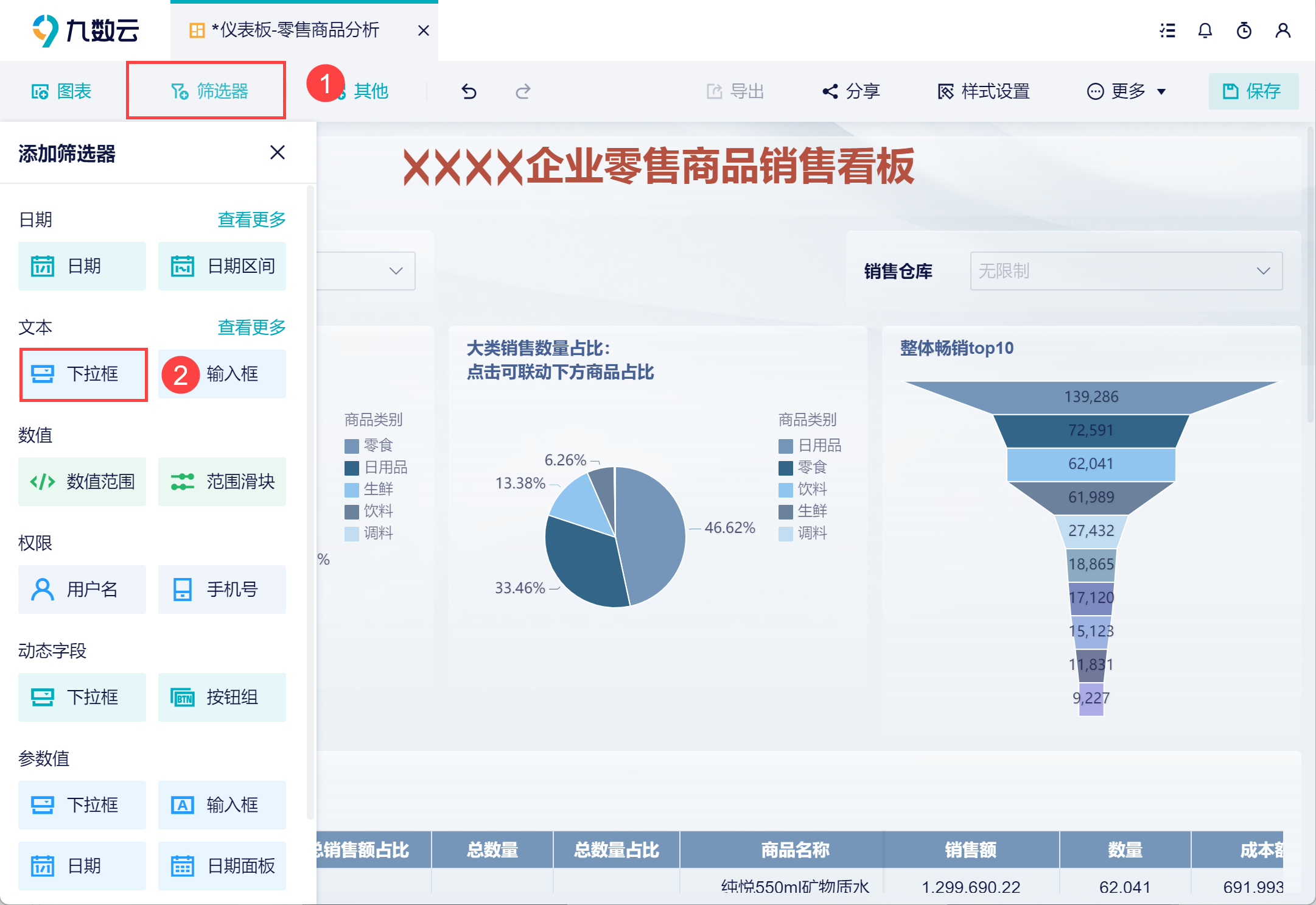This screenshot has height=905, width=1316.
Task: Click 查看更多 link beside 文本
Action: [252, 328]
